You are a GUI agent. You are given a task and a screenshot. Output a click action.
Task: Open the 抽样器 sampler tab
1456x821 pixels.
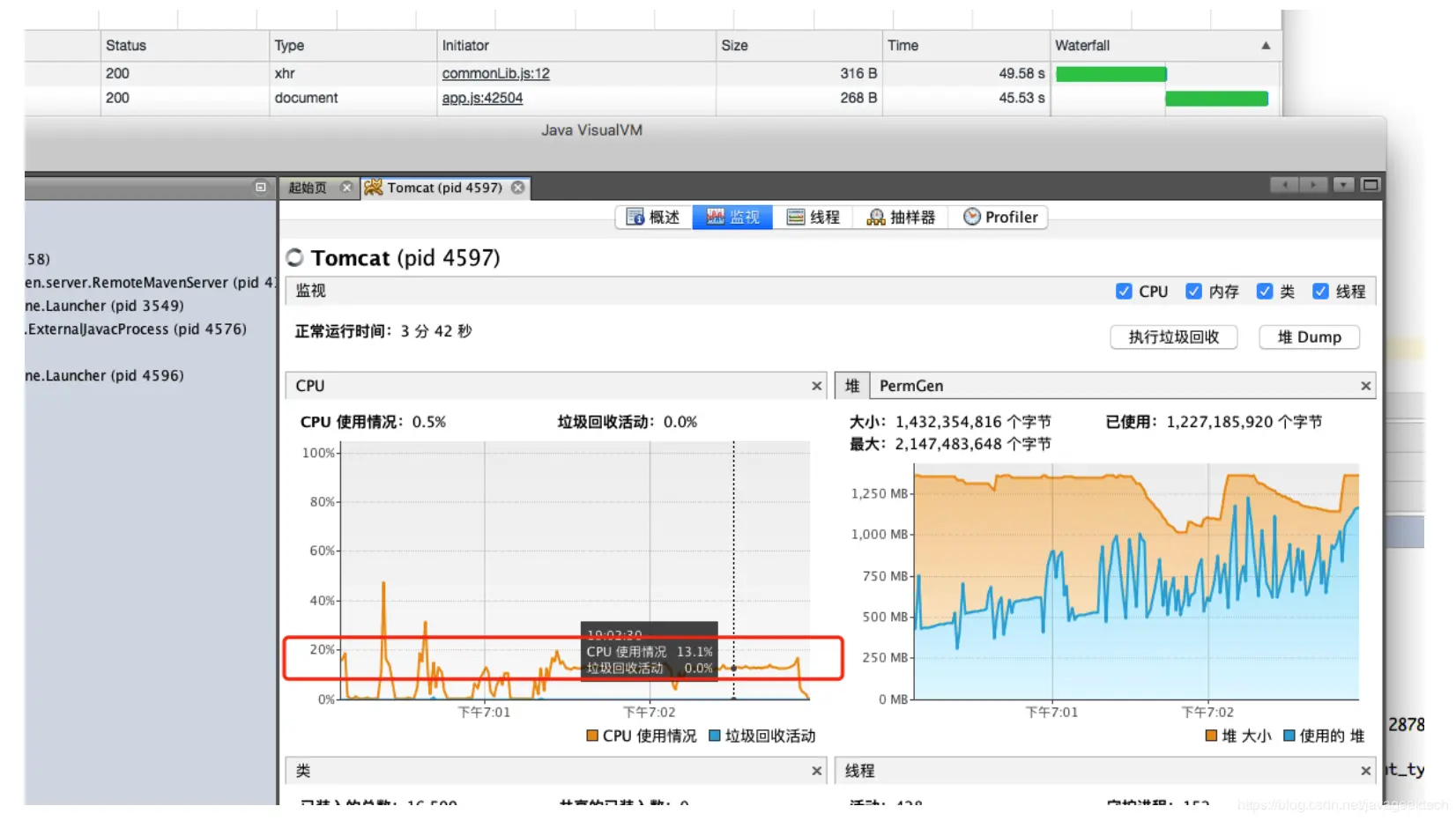[901, 218]
